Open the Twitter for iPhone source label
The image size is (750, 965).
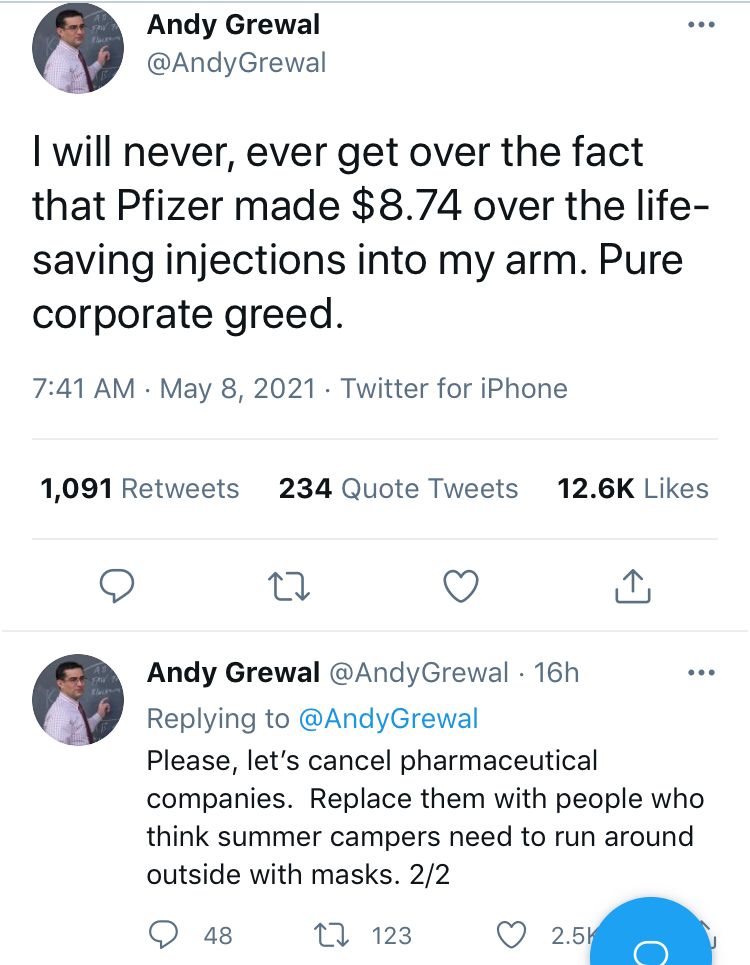coord(454,388)
